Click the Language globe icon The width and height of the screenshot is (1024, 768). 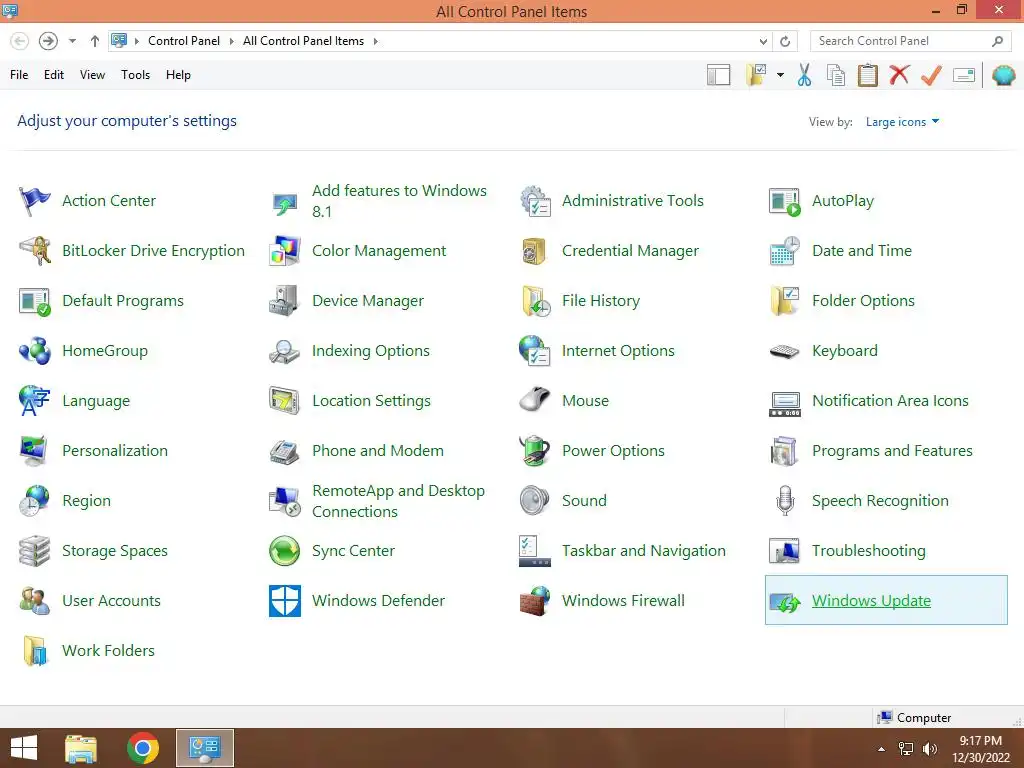tap(34, 401)
